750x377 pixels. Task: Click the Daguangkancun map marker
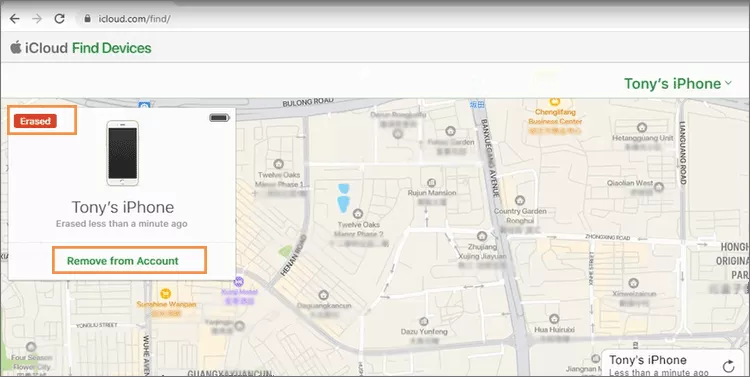click(324, 295)
